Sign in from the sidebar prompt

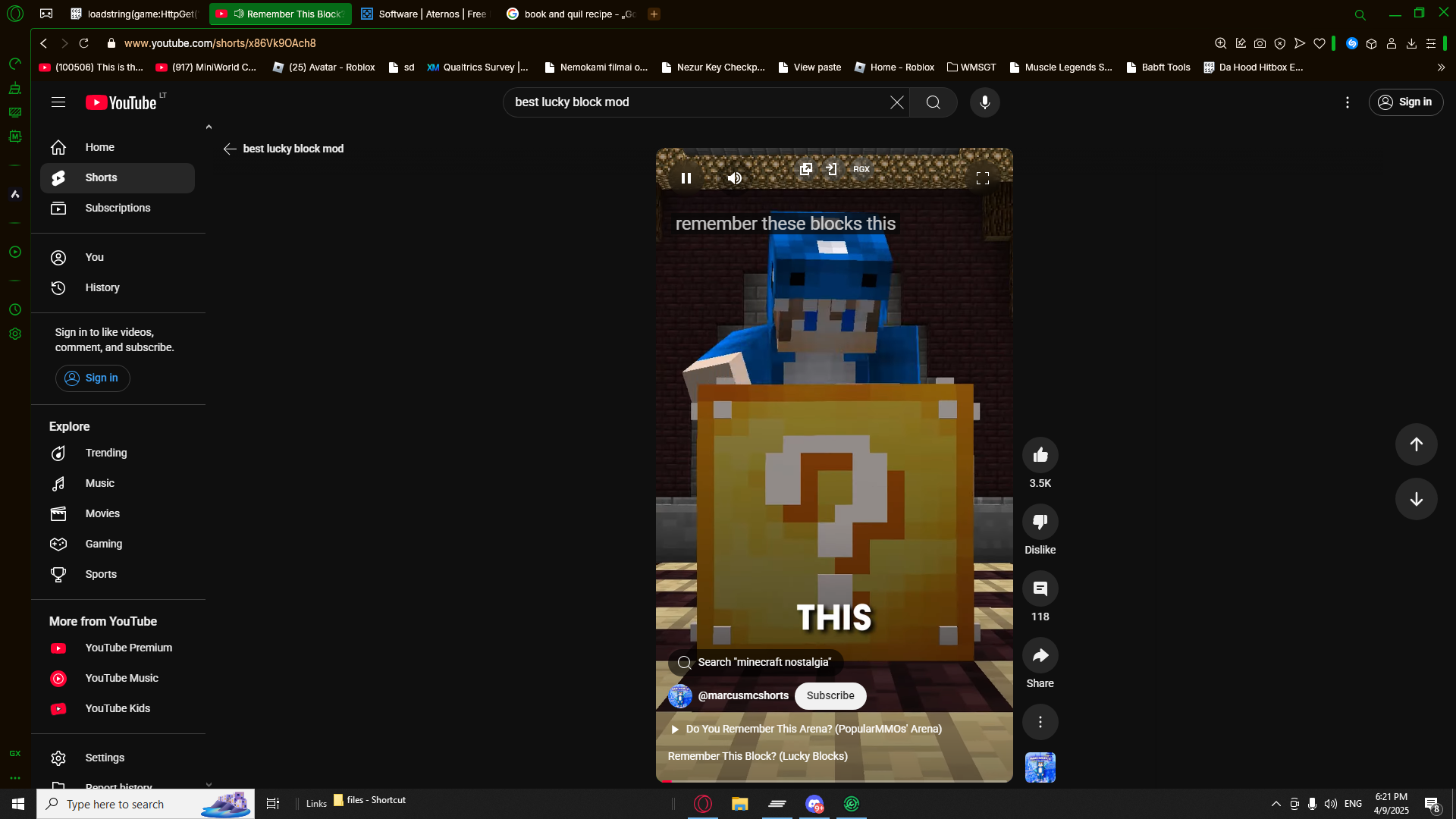pos(93,378)
